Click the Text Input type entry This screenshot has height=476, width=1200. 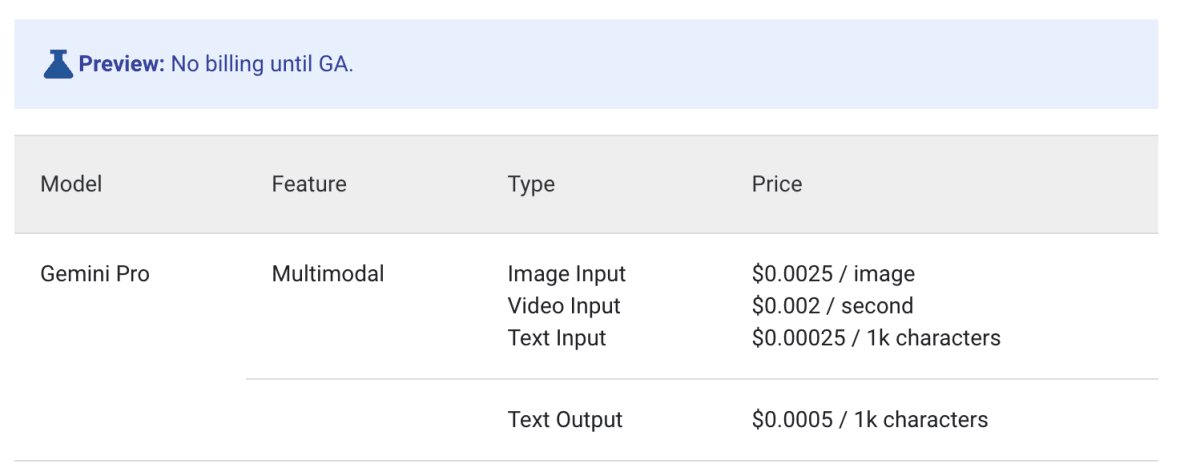(x=557, y=338)
